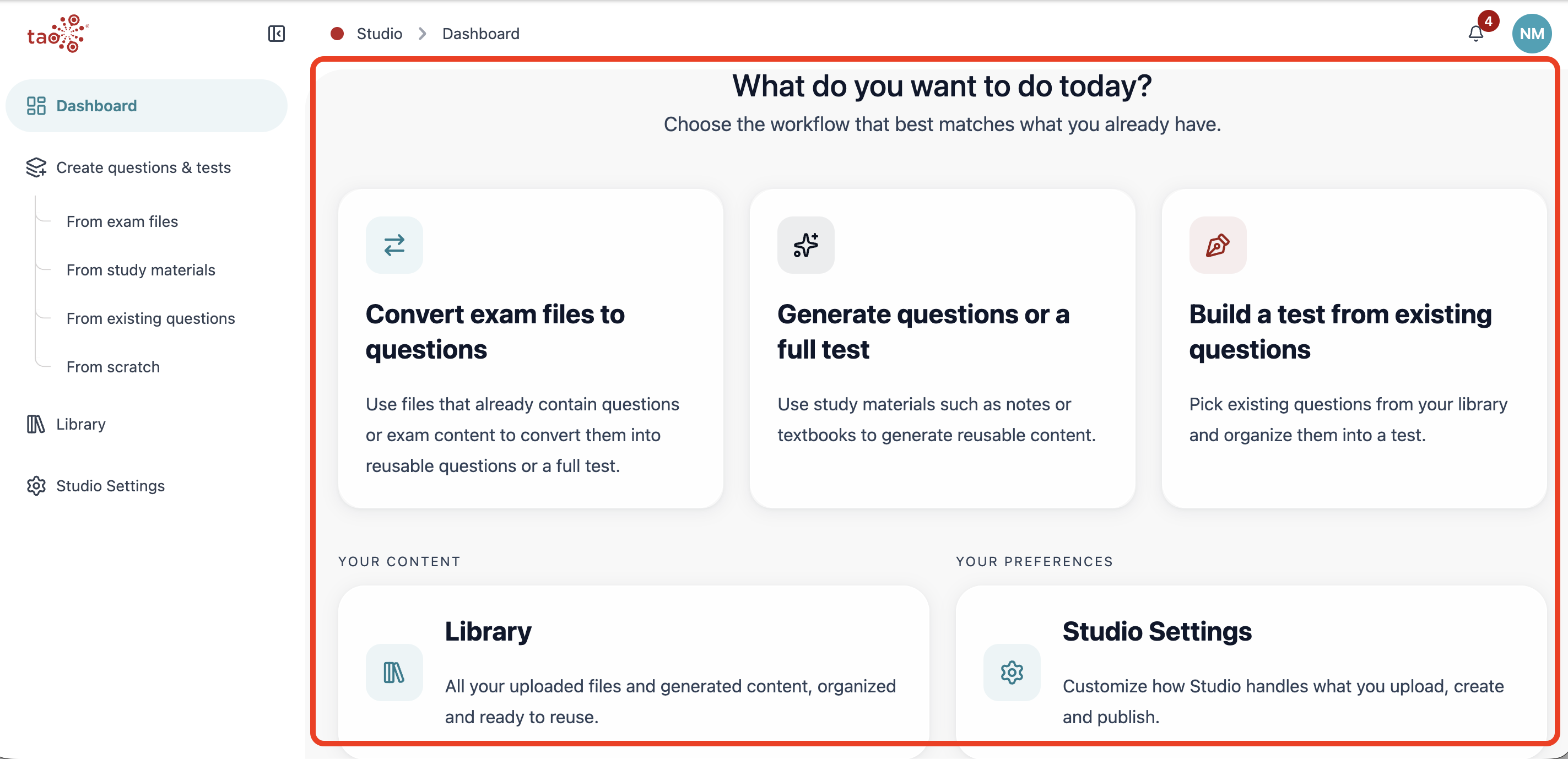1568x759 pixels.
Task: Open Generate questions or a full test card
Action: tap(942, 348)
